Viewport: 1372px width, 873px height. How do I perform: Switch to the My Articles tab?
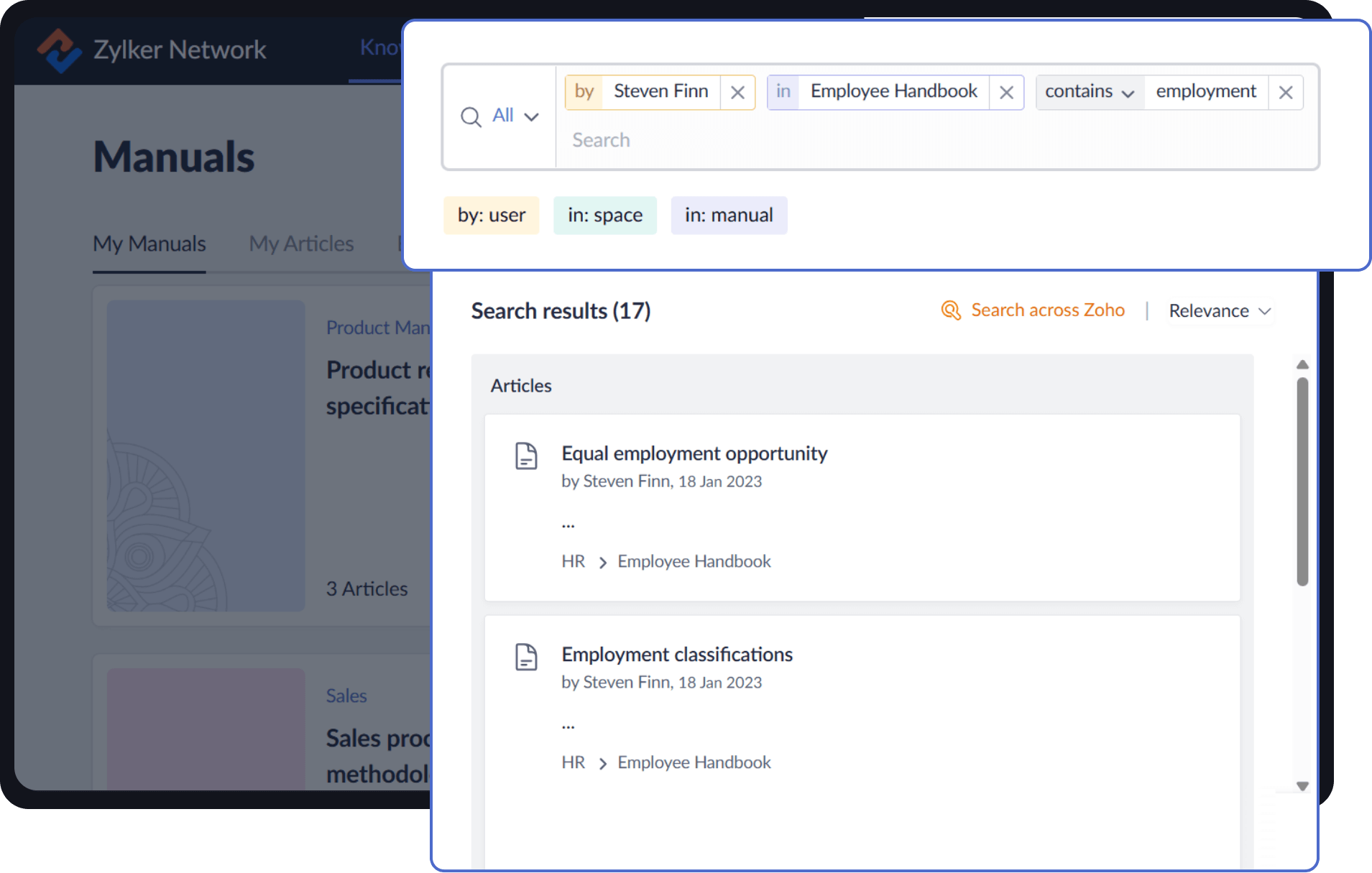point(300,244)
